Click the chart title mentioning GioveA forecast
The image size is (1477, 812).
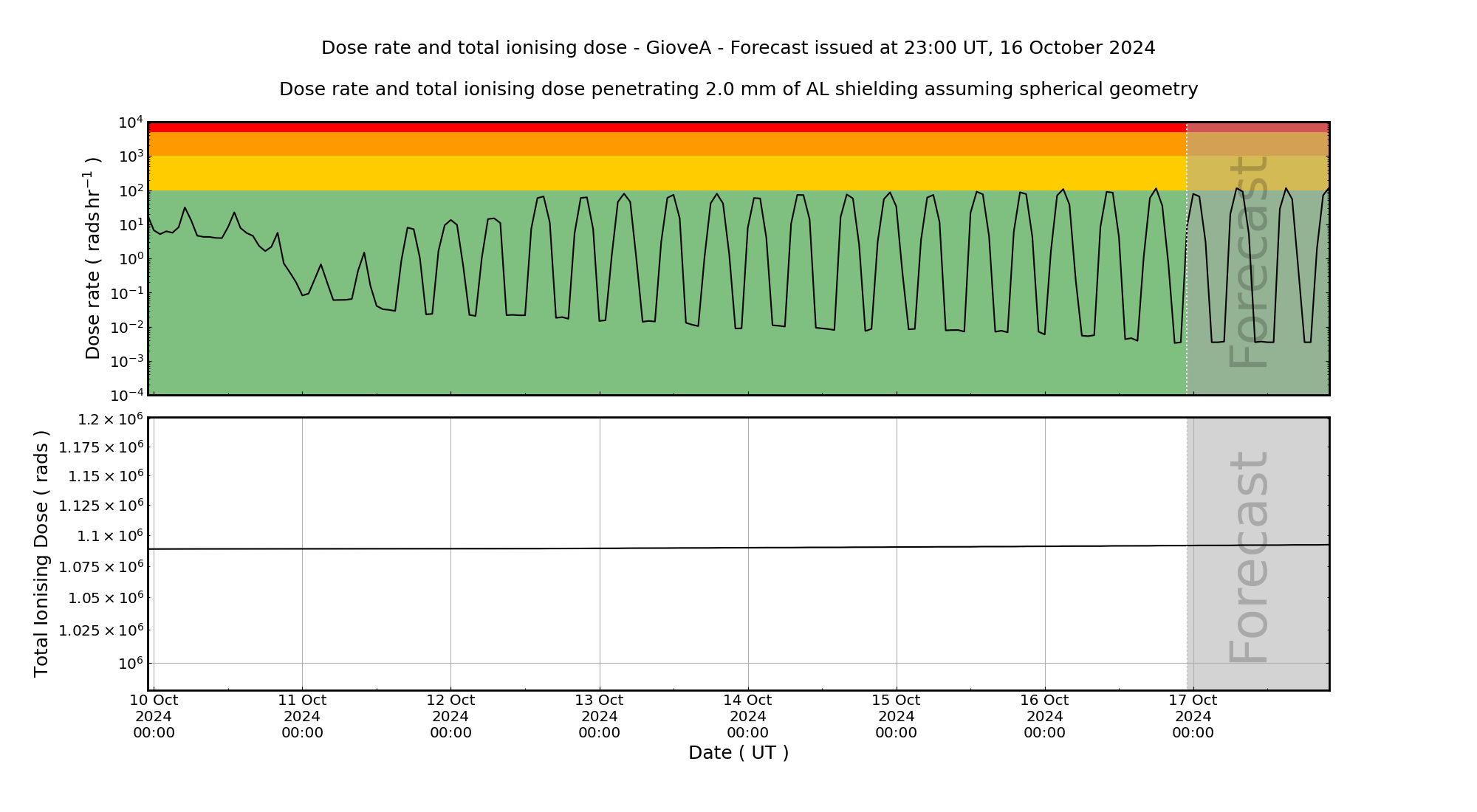[738, 48]
